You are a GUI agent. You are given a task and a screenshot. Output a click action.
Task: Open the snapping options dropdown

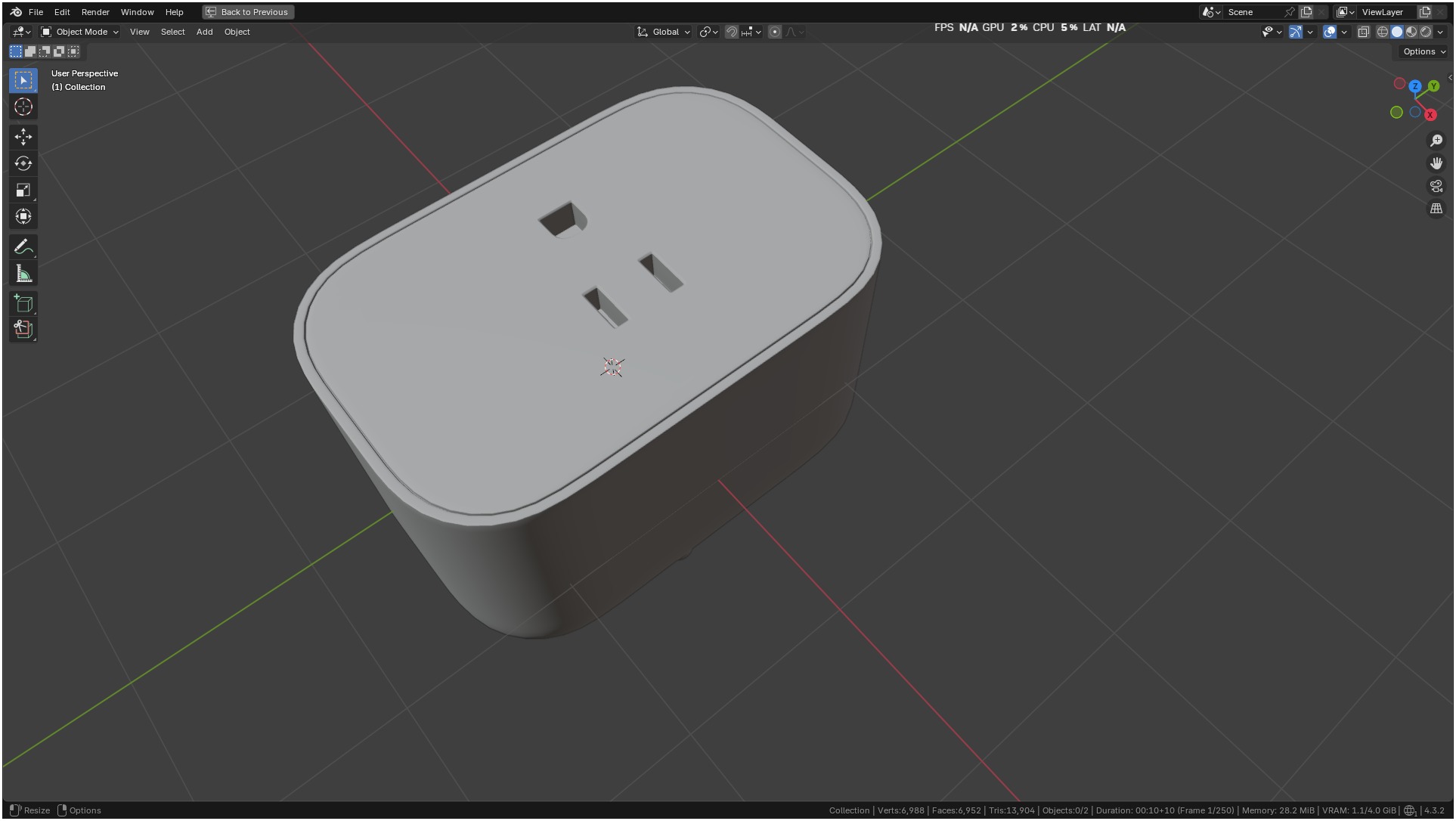tap(751, 32)
